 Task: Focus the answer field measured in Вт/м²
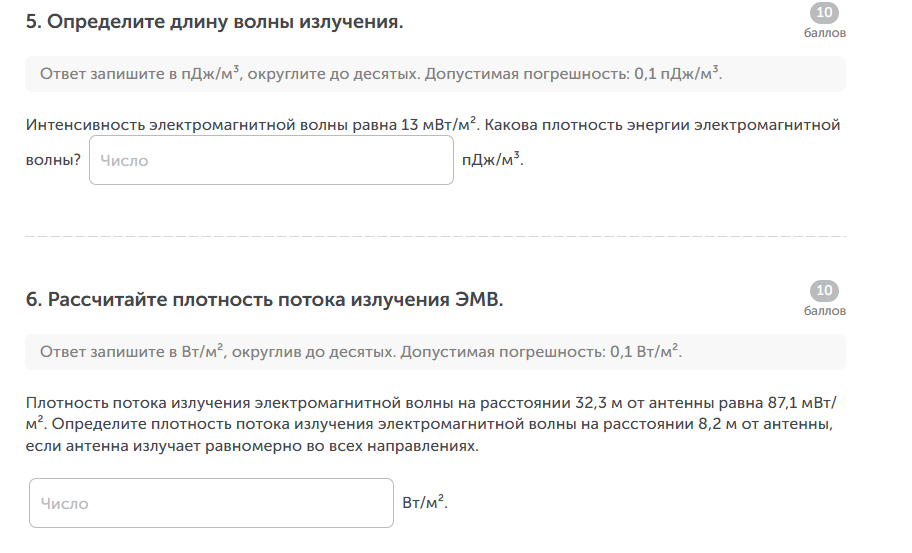pyautogui.click(x=212, y=503)
